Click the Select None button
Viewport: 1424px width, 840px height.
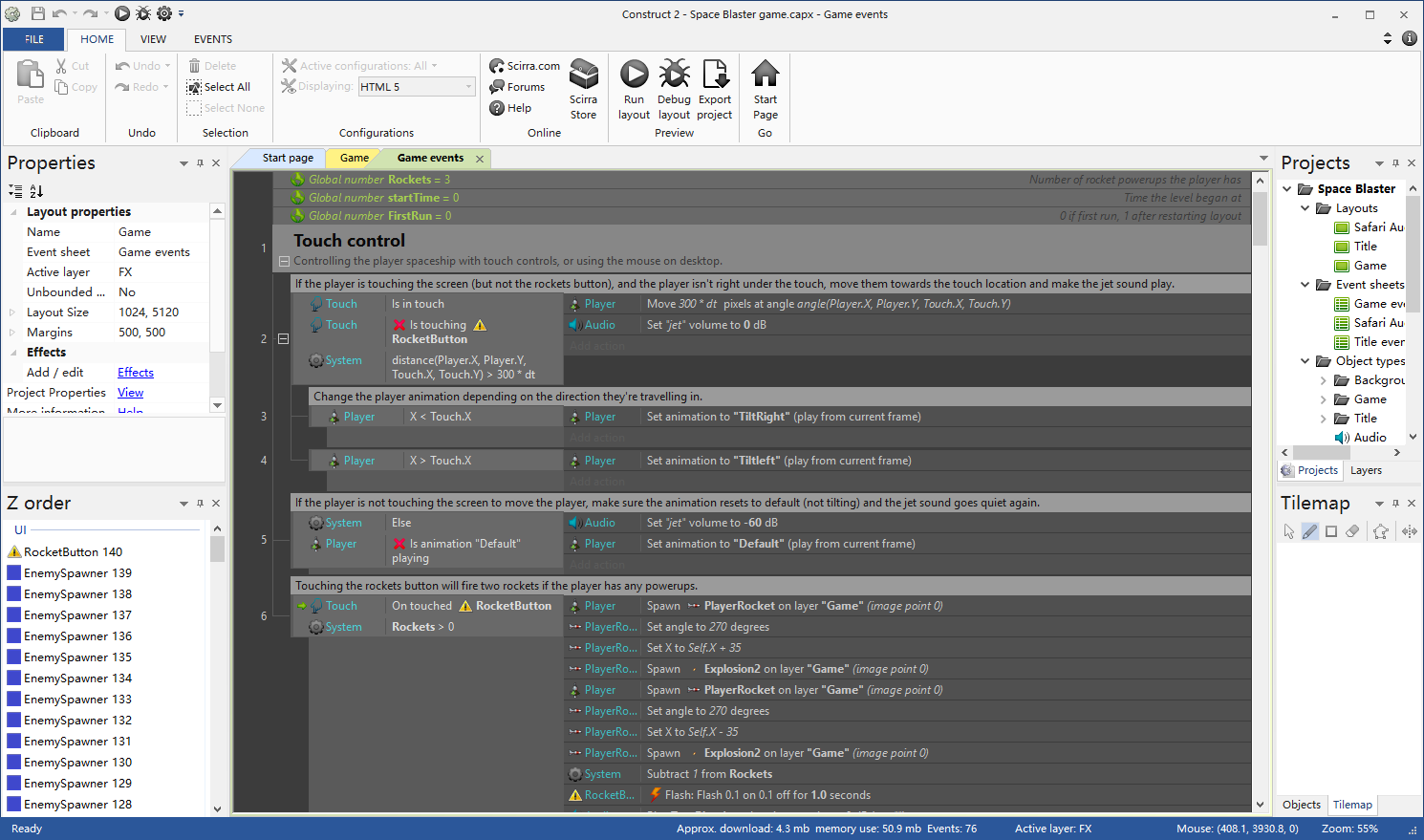click(226, 108)
